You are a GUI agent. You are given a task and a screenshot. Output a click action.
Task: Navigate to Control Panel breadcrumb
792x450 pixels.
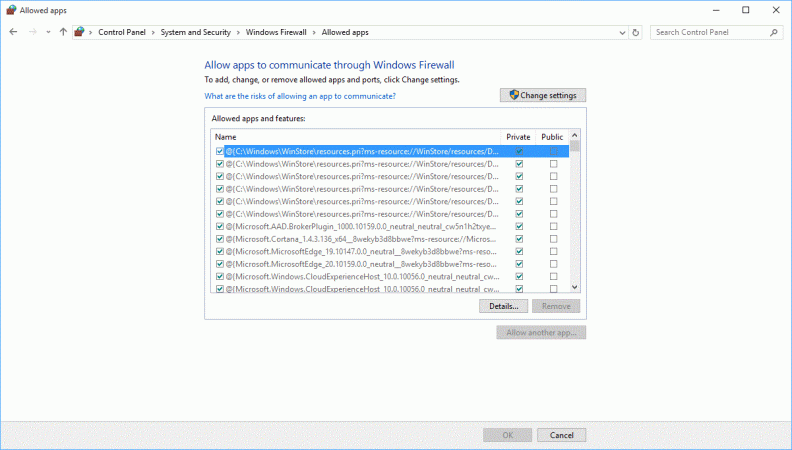122,32
